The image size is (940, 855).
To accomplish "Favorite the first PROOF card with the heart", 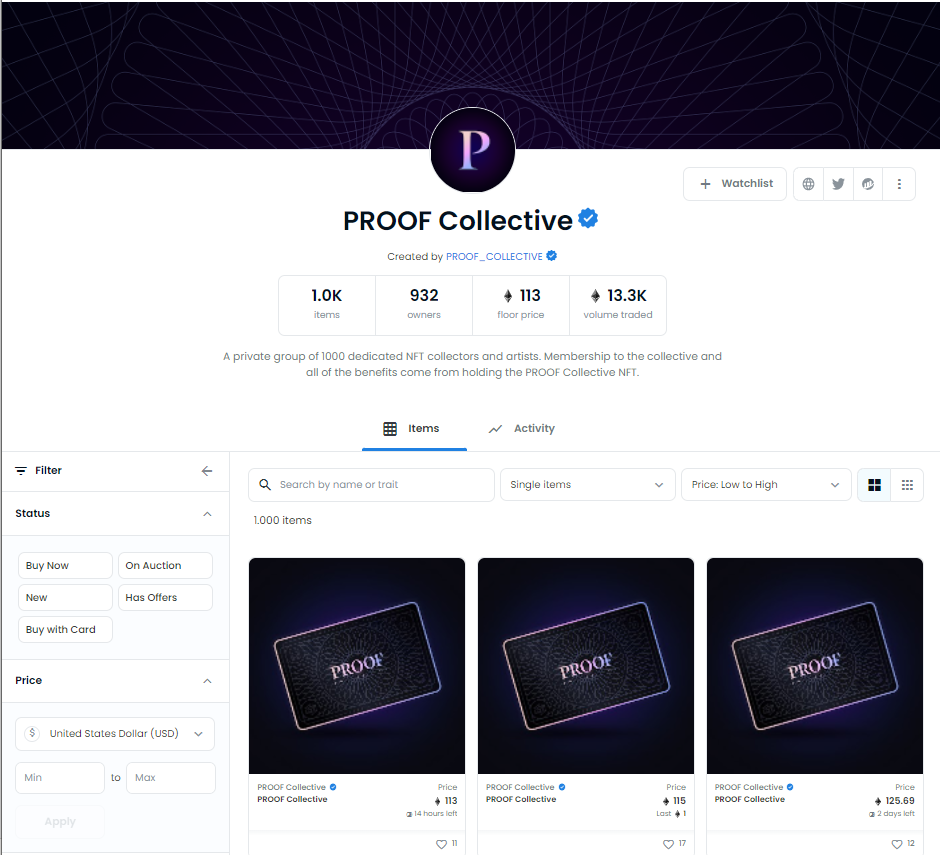I will coord(441,844).
